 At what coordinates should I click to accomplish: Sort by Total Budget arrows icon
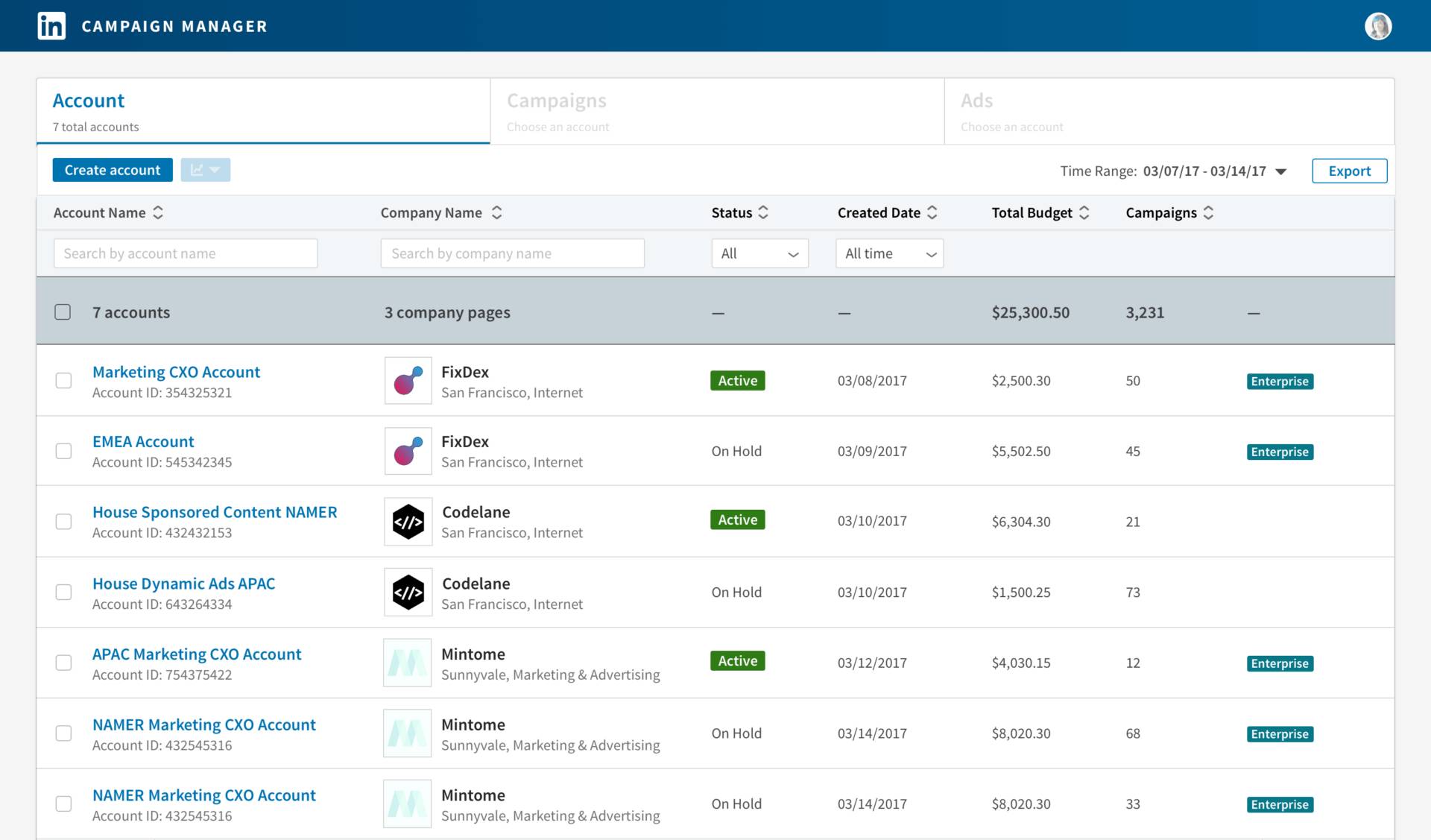[1084, 212]
